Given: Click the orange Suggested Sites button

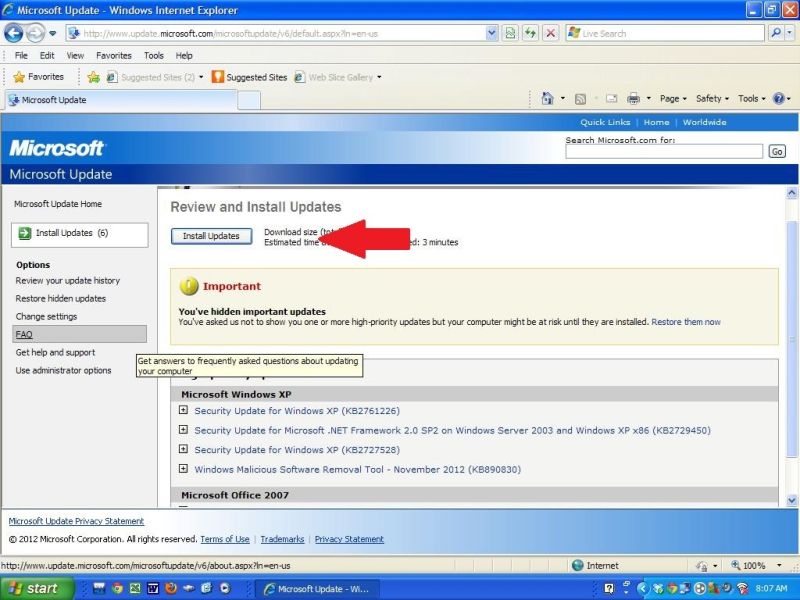Looking at the screenshot, I should [249, 77].
